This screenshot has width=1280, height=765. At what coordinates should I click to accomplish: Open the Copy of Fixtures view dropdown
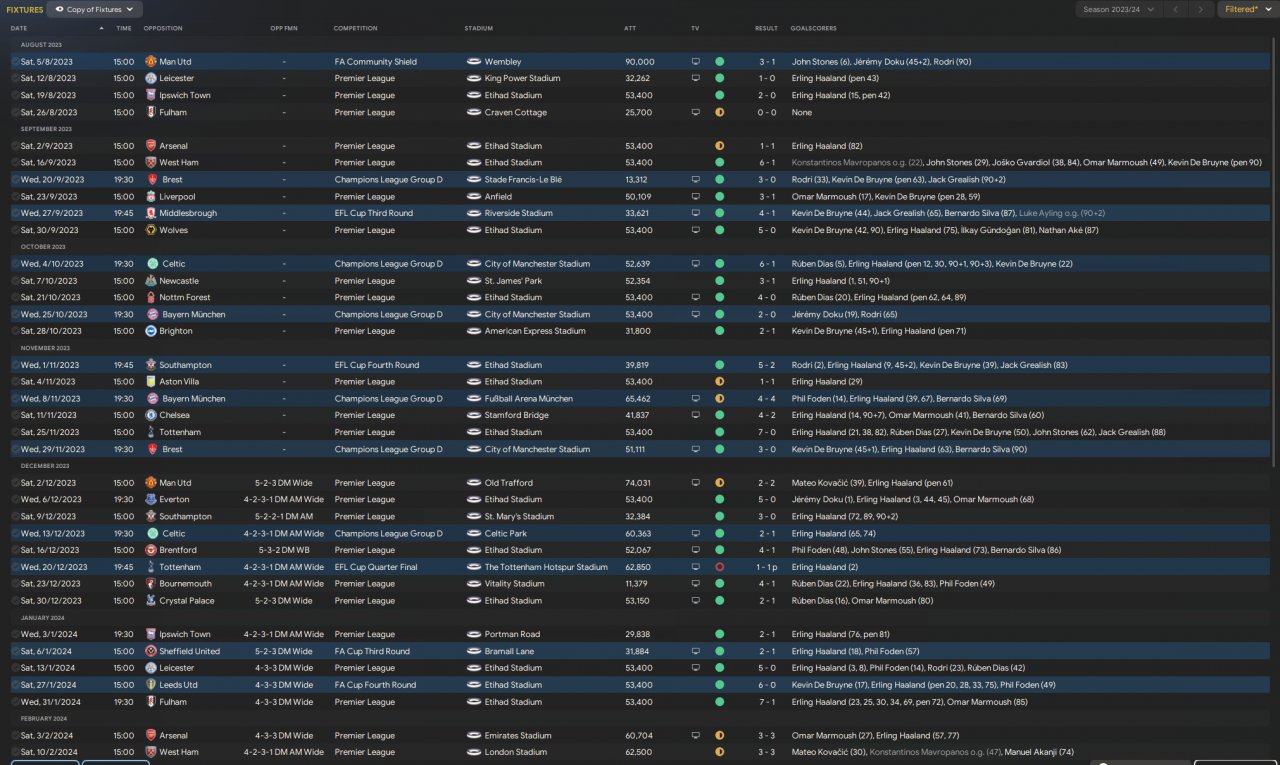pos(95,10)
